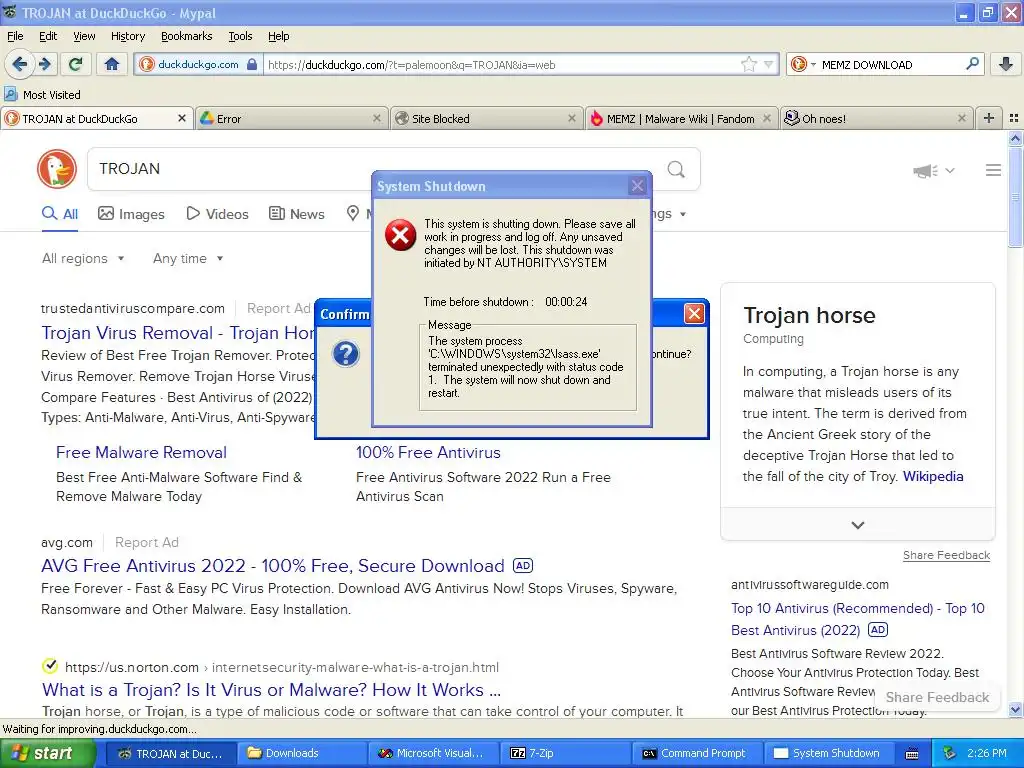Switch to System Shutdown taskbar window
The width and height of the screenshot is (1024, 768).
[828, 754]
